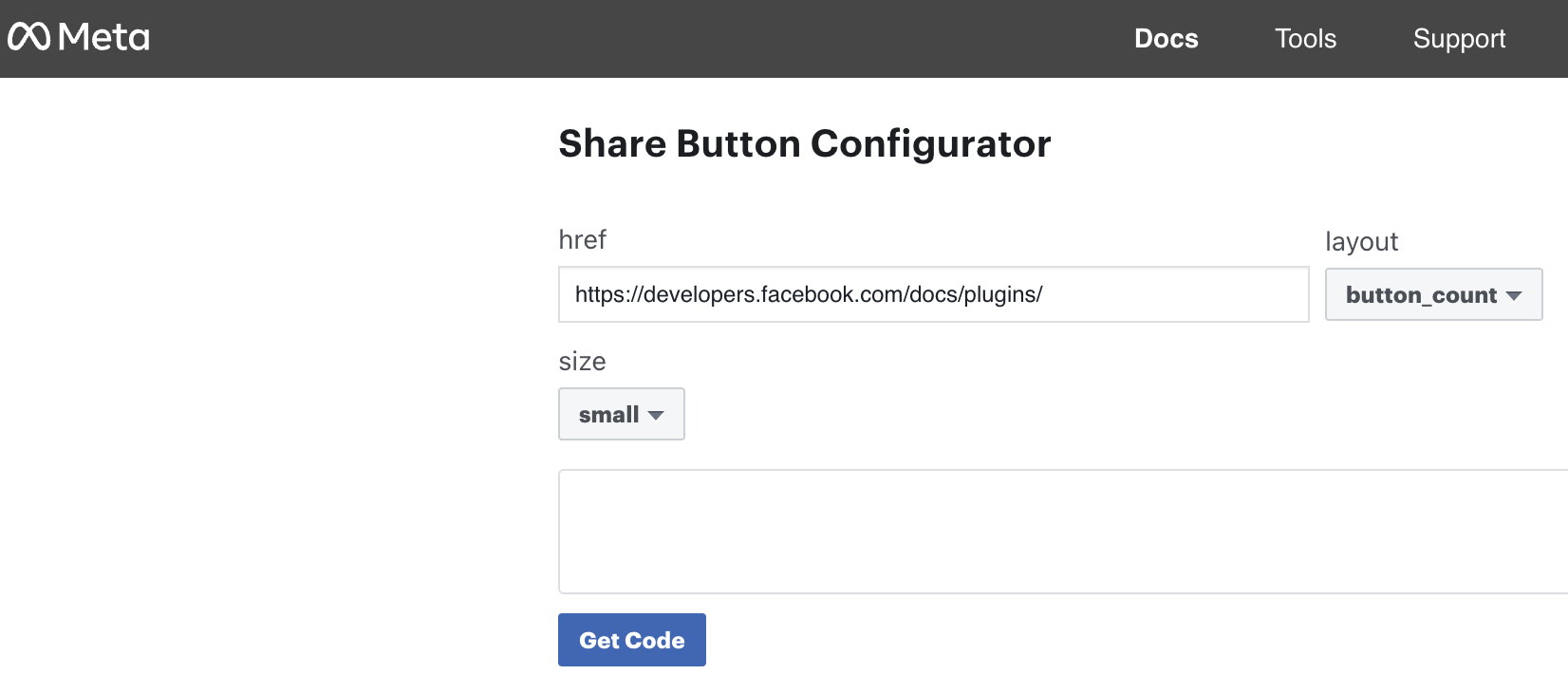
Task: Click the Meta wordmark in the navigation bar
Action: coord(102,38)
